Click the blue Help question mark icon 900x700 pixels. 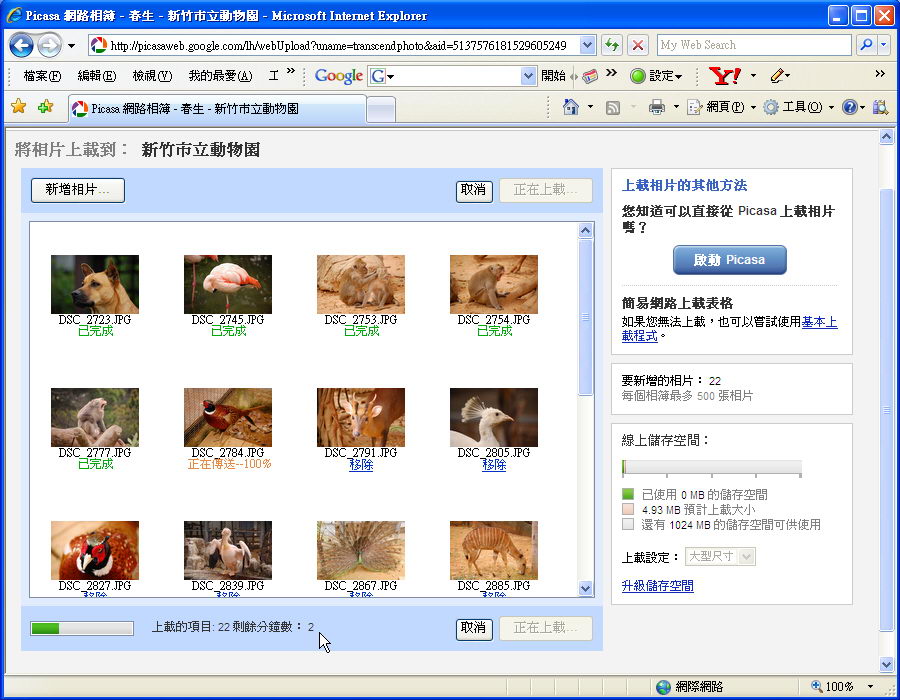(849, 107)
